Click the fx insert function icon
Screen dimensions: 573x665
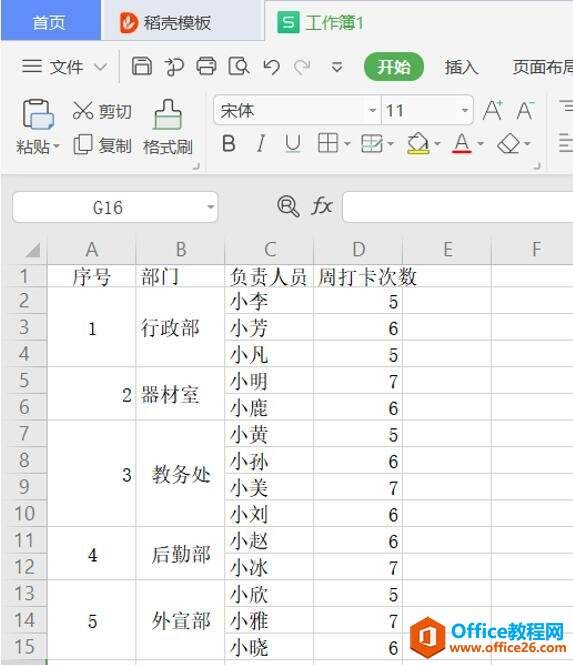[x=321, y=207]
